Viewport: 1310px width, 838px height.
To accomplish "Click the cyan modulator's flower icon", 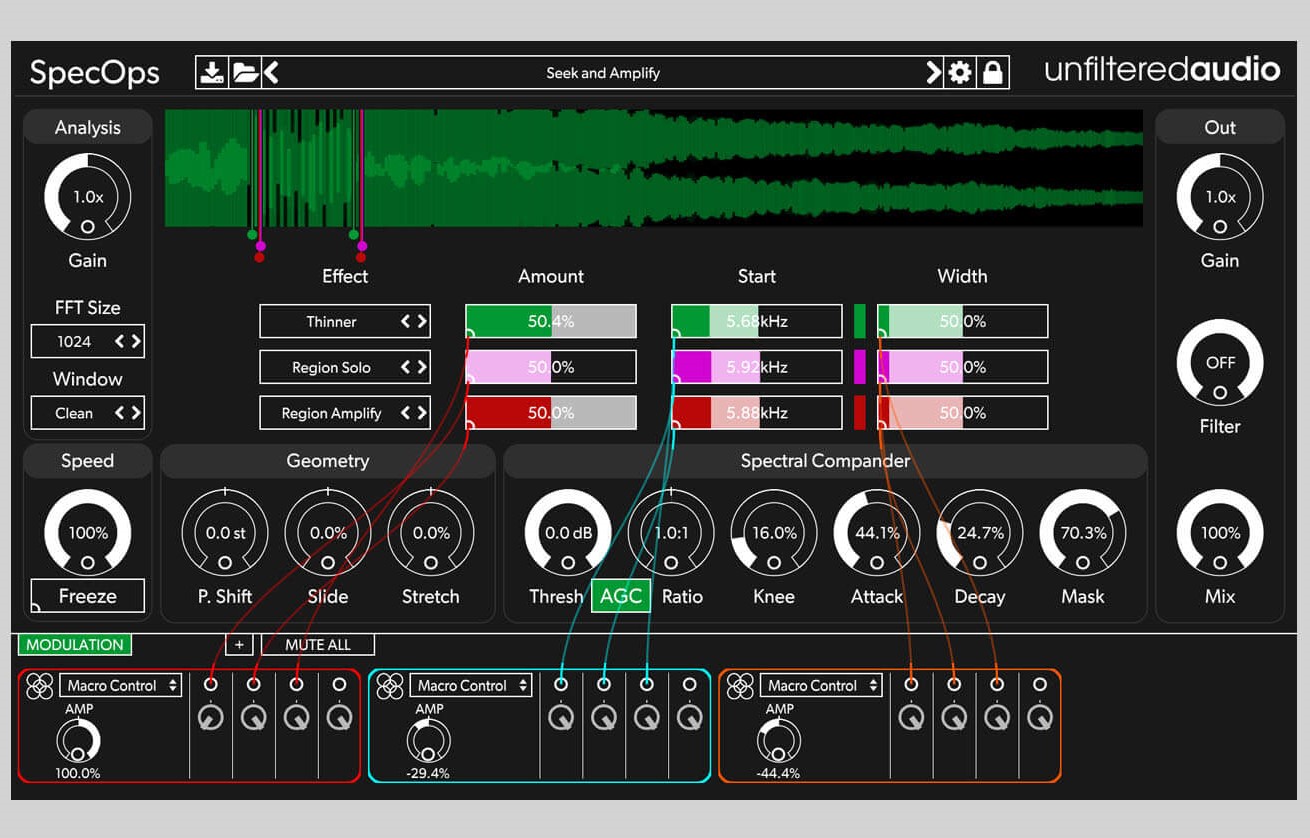I will tap(390, 686).
